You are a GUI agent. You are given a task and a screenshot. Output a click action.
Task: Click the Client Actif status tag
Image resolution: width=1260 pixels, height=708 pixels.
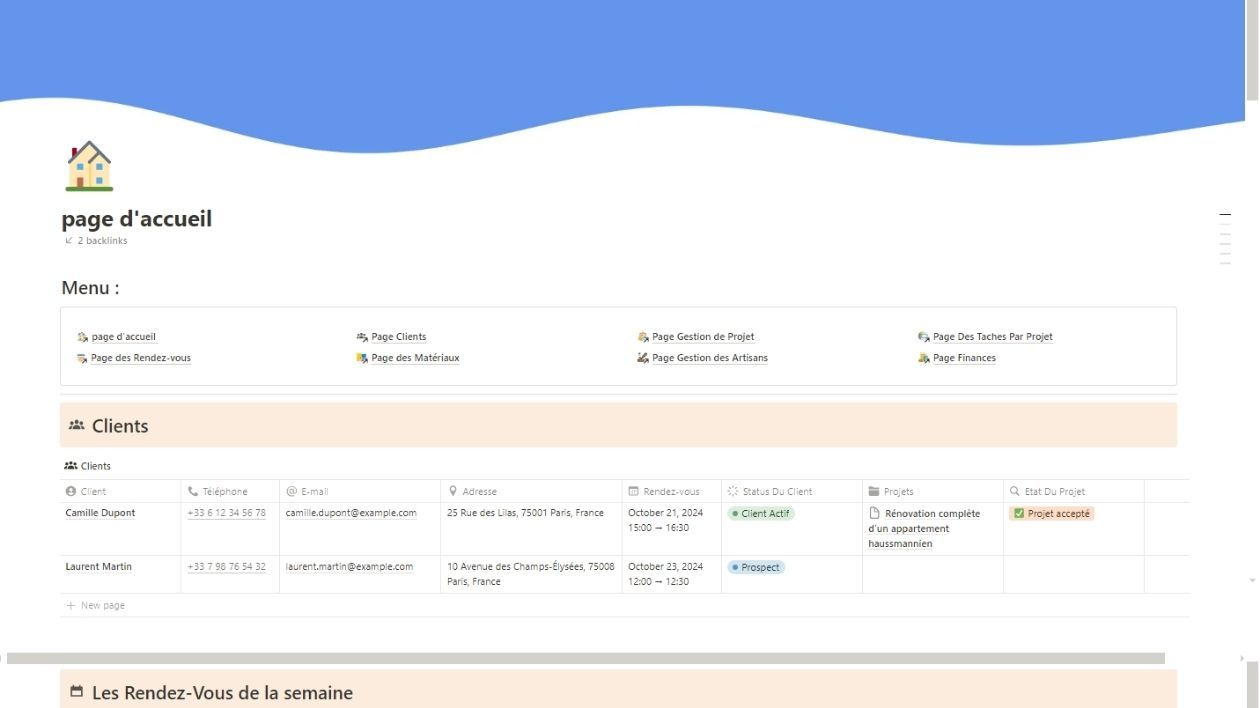point(761,513)
